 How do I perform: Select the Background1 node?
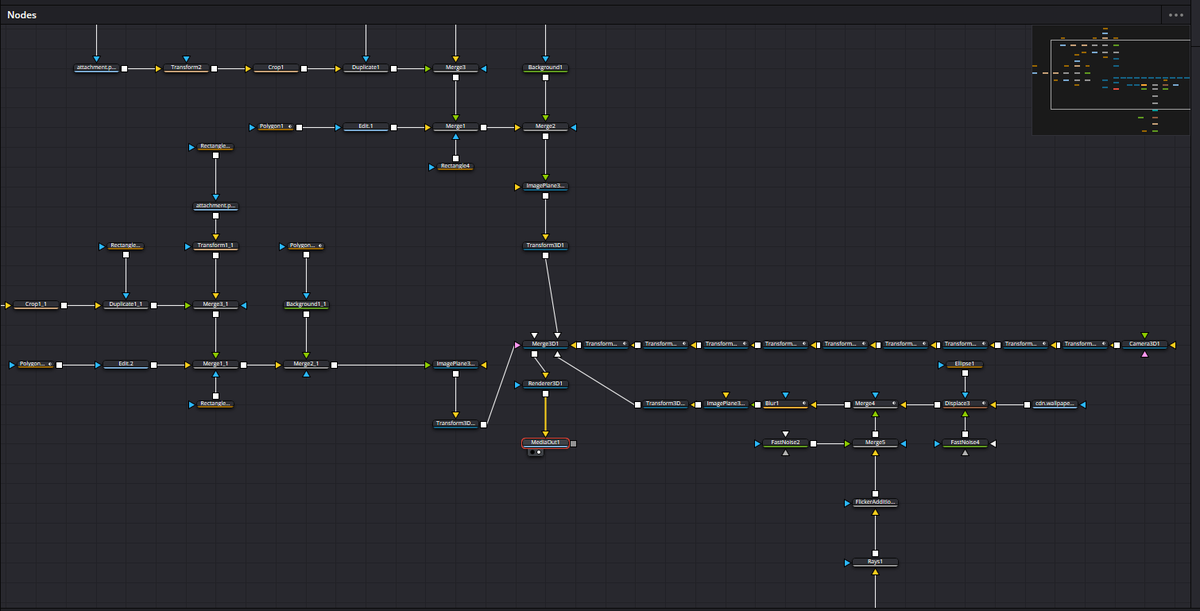[x=545, y=68]
